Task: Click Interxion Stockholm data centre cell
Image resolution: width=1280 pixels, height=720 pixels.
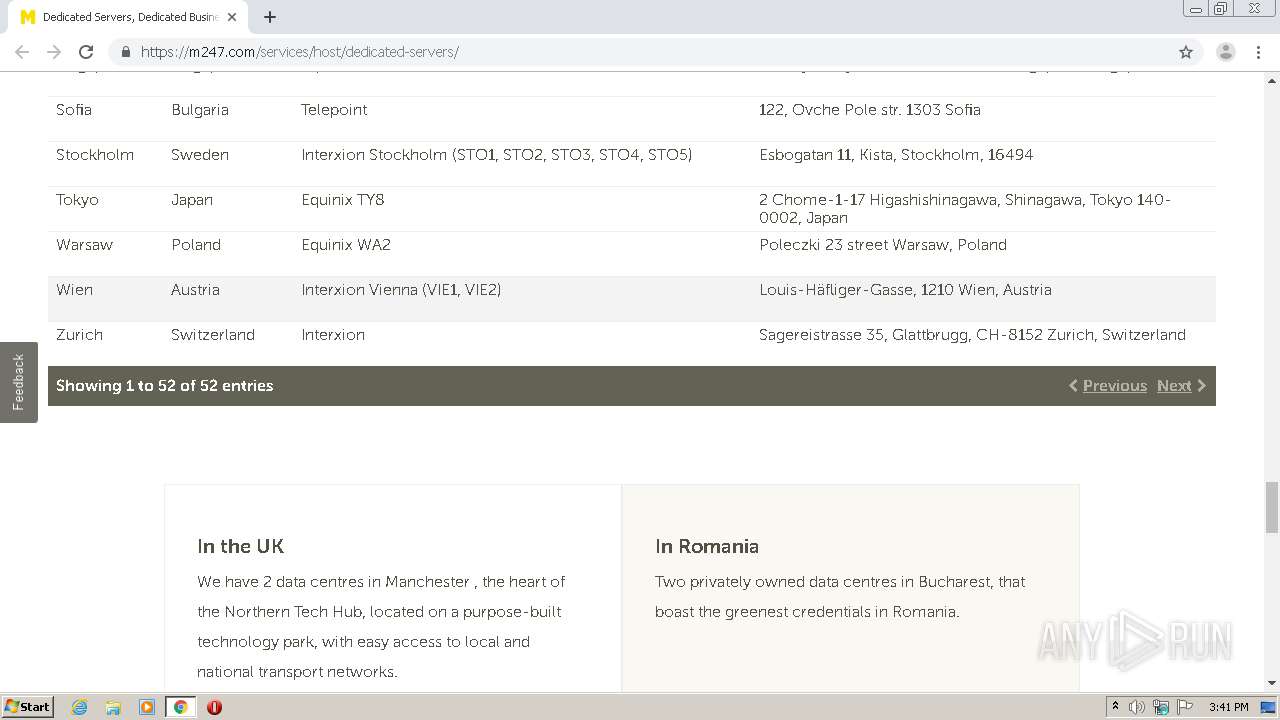Action: point(497,155)
